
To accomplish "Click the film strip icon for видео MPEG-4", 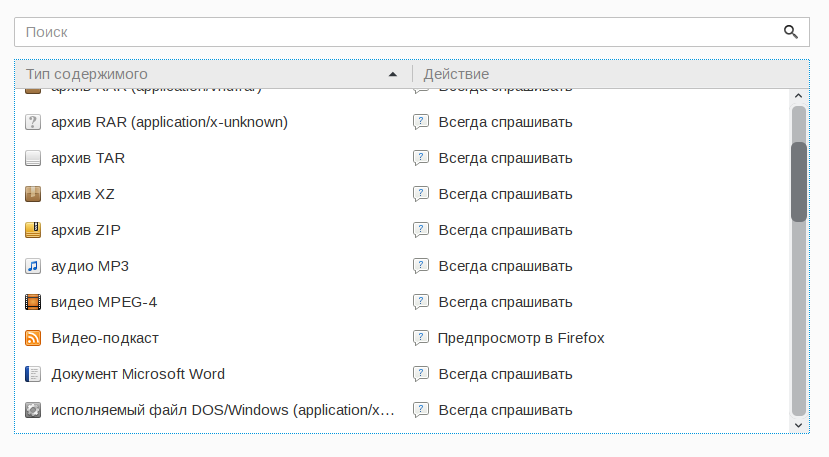I will click(33, 302).
